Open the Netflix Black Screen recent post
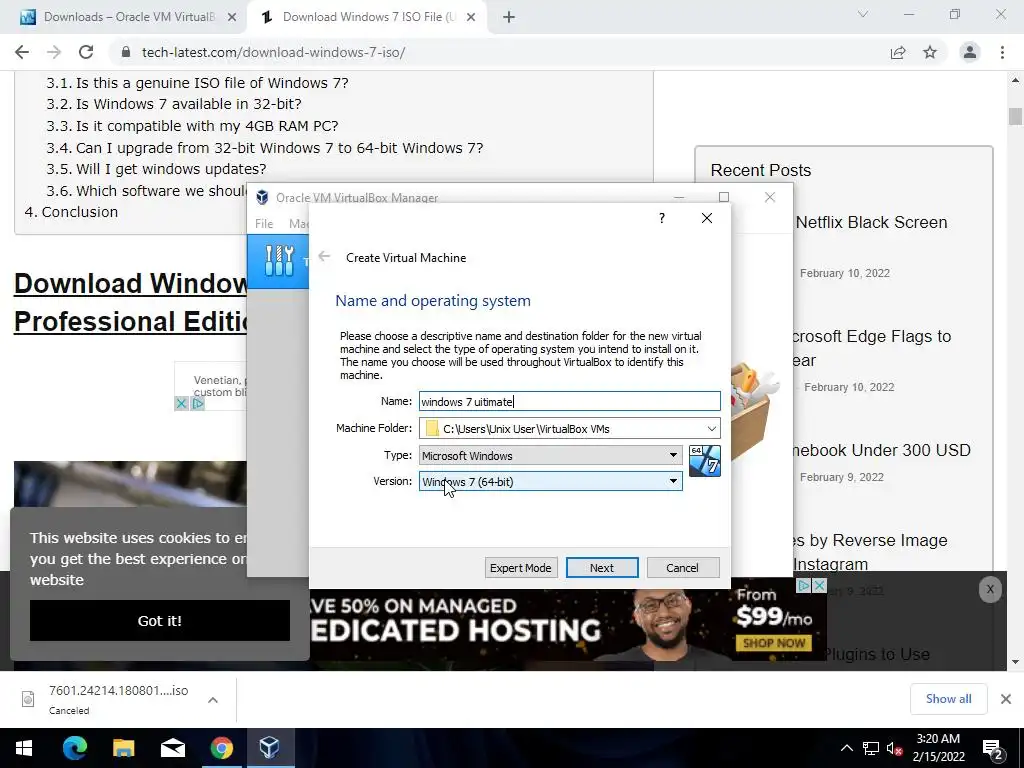The image size is (1024, 768). click(871, 222)
